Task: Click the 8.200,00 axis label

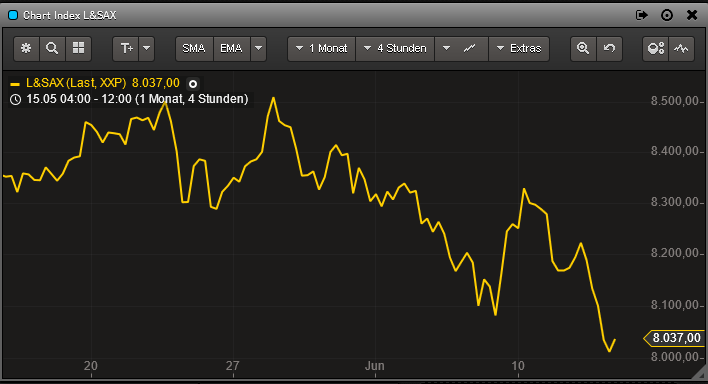Action: [675, 253]
